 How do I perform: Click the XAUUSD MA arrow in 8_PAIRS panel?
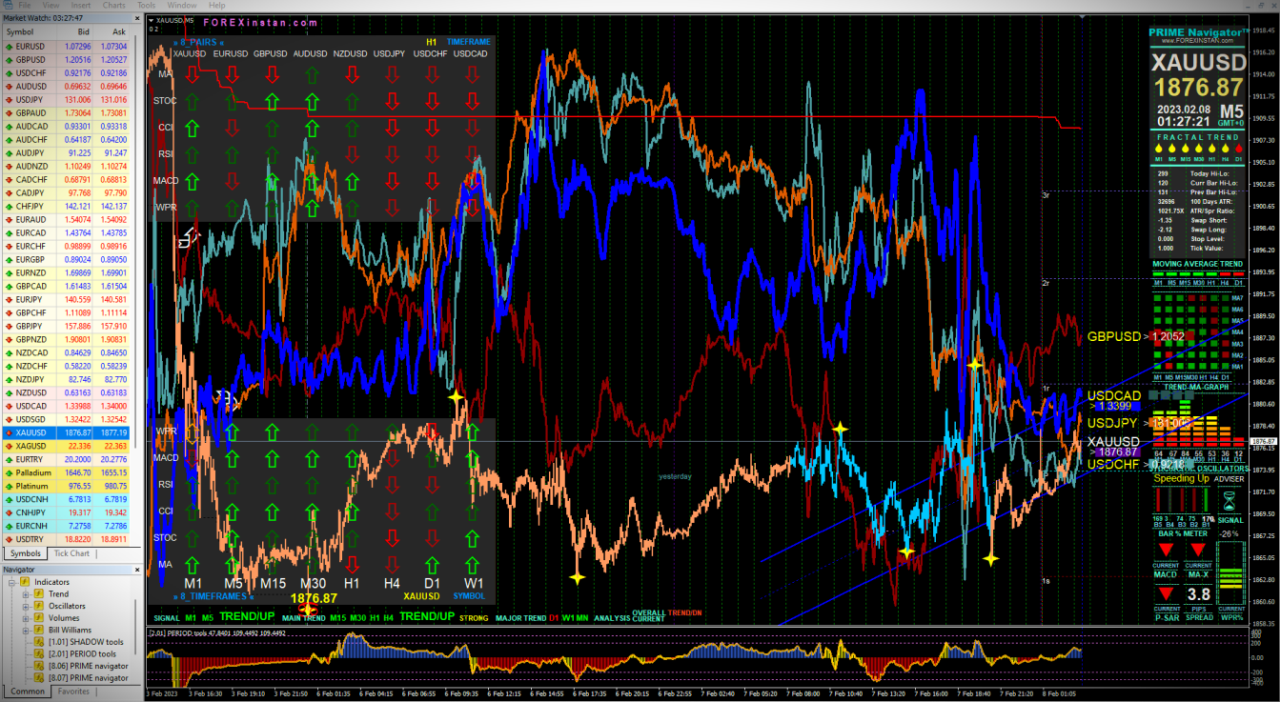click(x=191, y=75)
